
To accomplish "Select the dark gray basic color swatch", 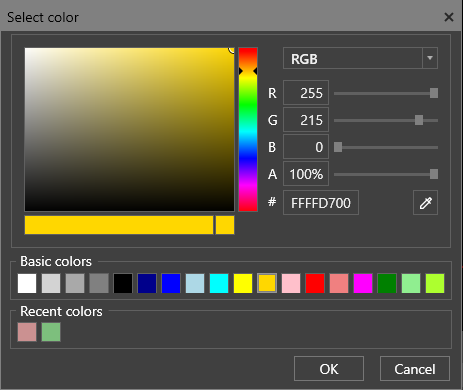I will tap(99, 283).
